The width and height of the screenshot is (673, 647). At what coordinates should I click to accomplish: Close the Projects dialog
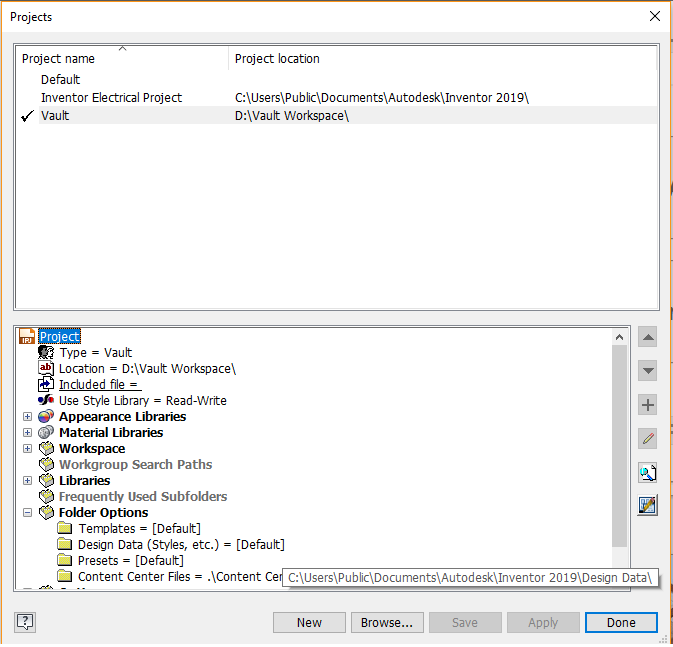click(655, 16)
